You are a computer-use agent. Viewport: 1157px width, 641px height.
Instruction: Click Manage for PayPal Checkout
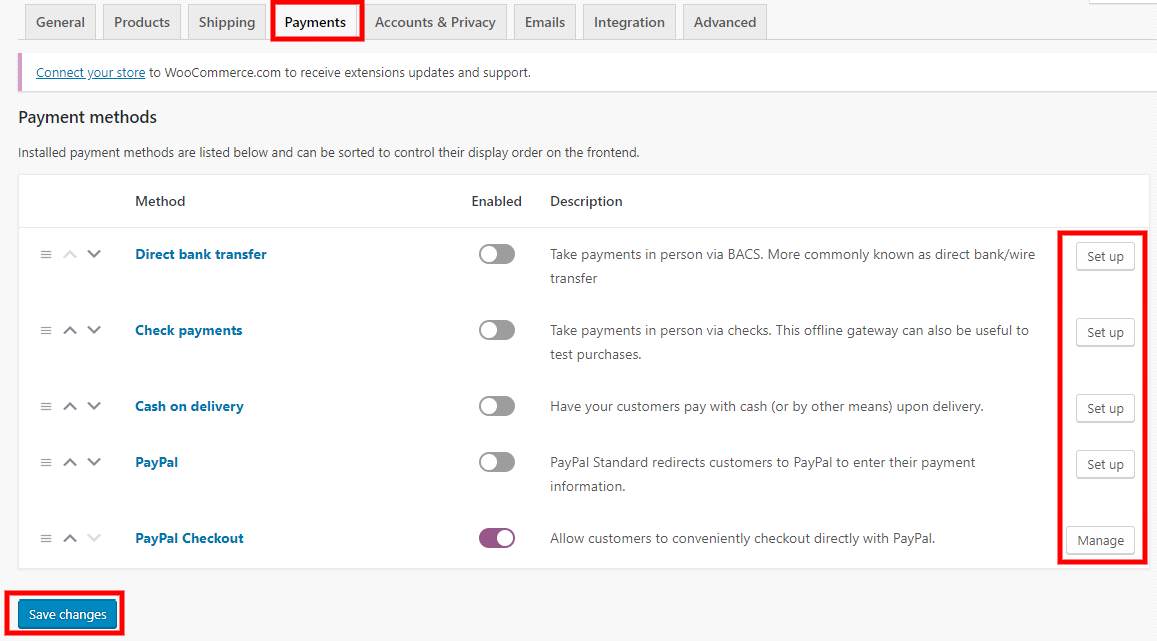pyautogui.click(x=1100, y=541)
